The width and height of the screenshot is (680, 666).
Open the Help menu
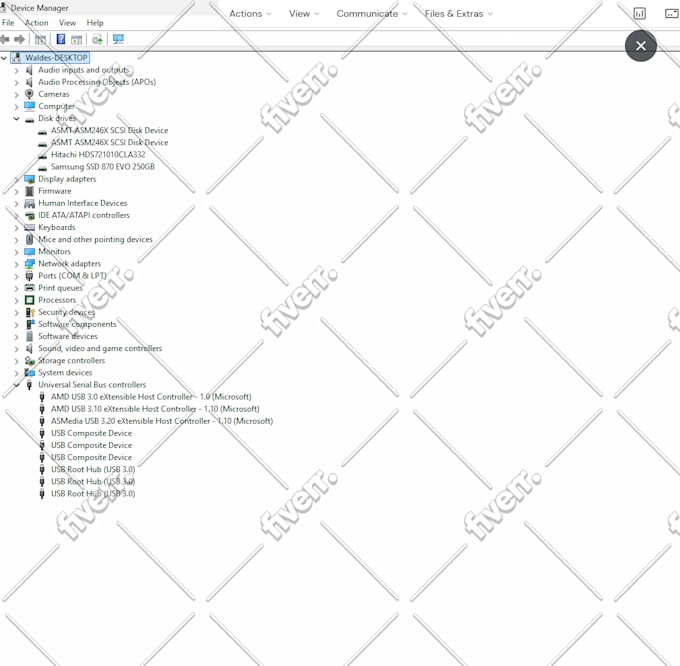[95, 23]
